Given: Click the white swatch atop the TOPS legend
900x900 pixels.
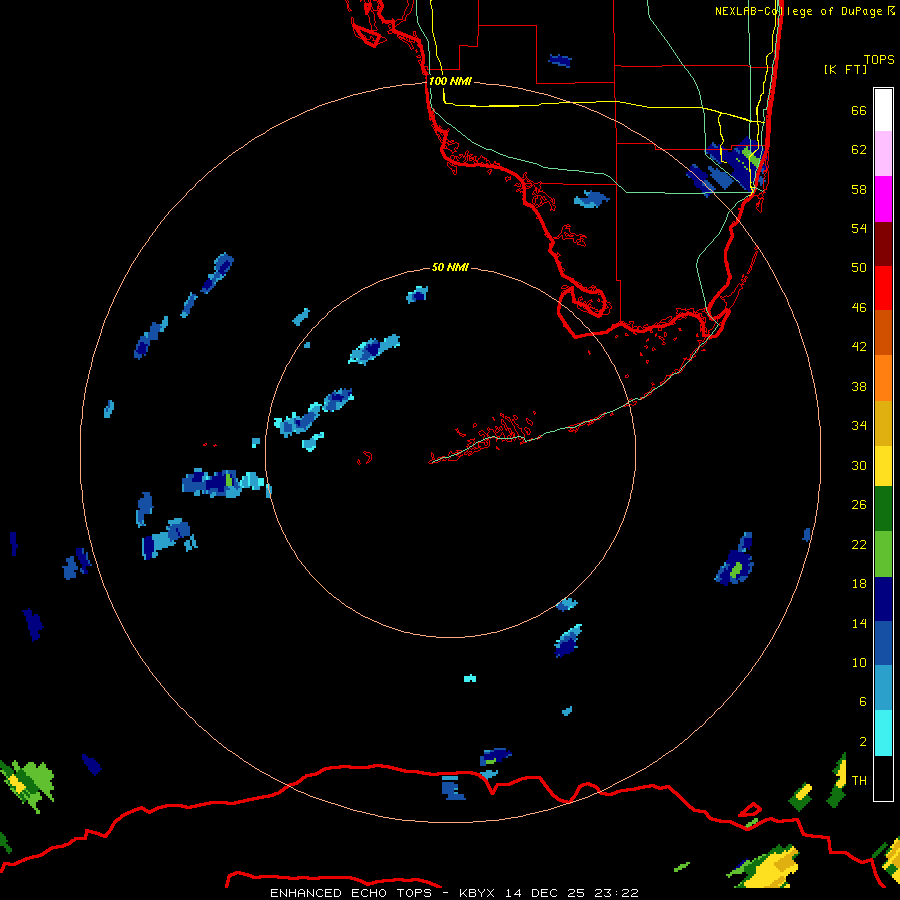Looking at the screenshot, I should 883,110.
